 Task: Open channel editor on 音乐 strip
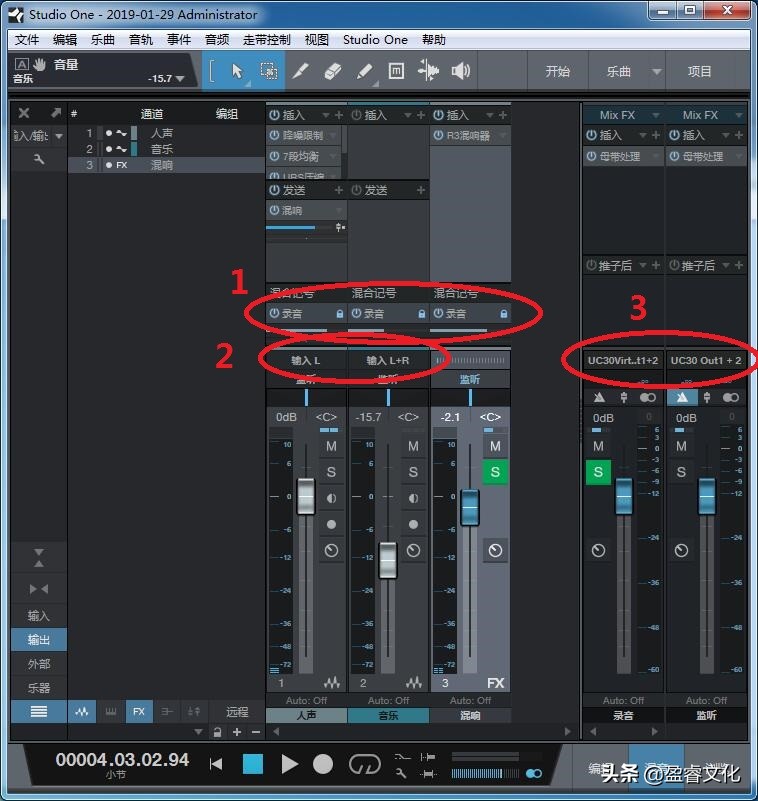coord(413,551)
